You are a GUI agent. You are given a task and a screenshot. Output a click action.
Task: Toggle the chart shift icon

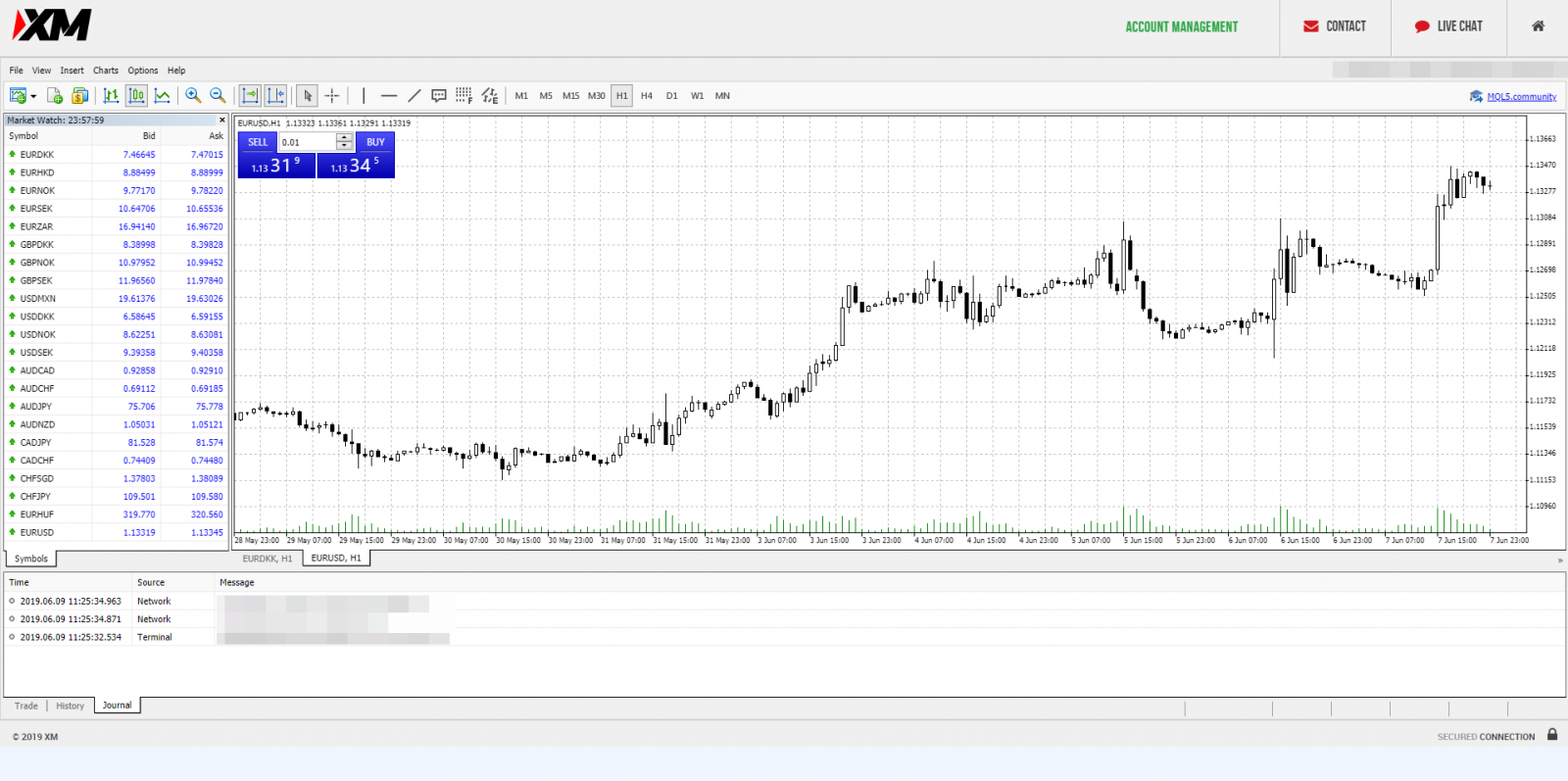pos(276,95)
